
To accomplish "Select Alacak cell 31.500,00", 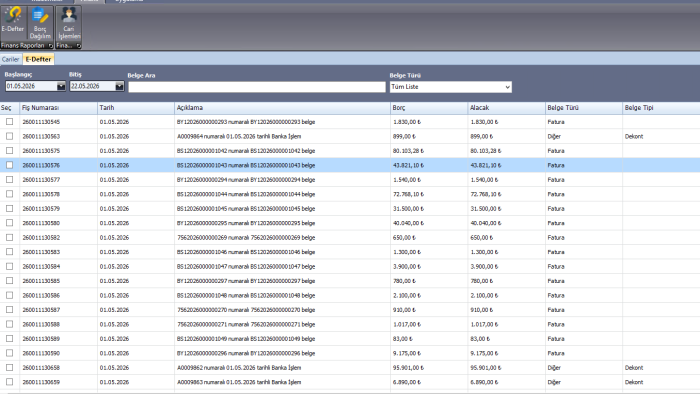I will (507, 208).
